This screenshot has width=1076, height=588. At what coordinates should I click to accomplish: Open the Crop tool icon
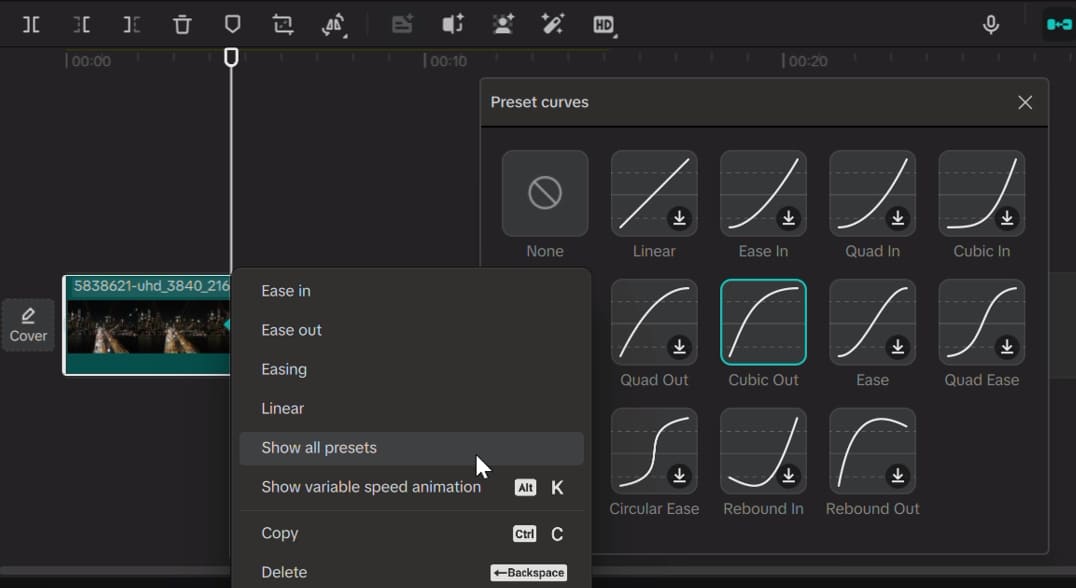tap(283, 25)
